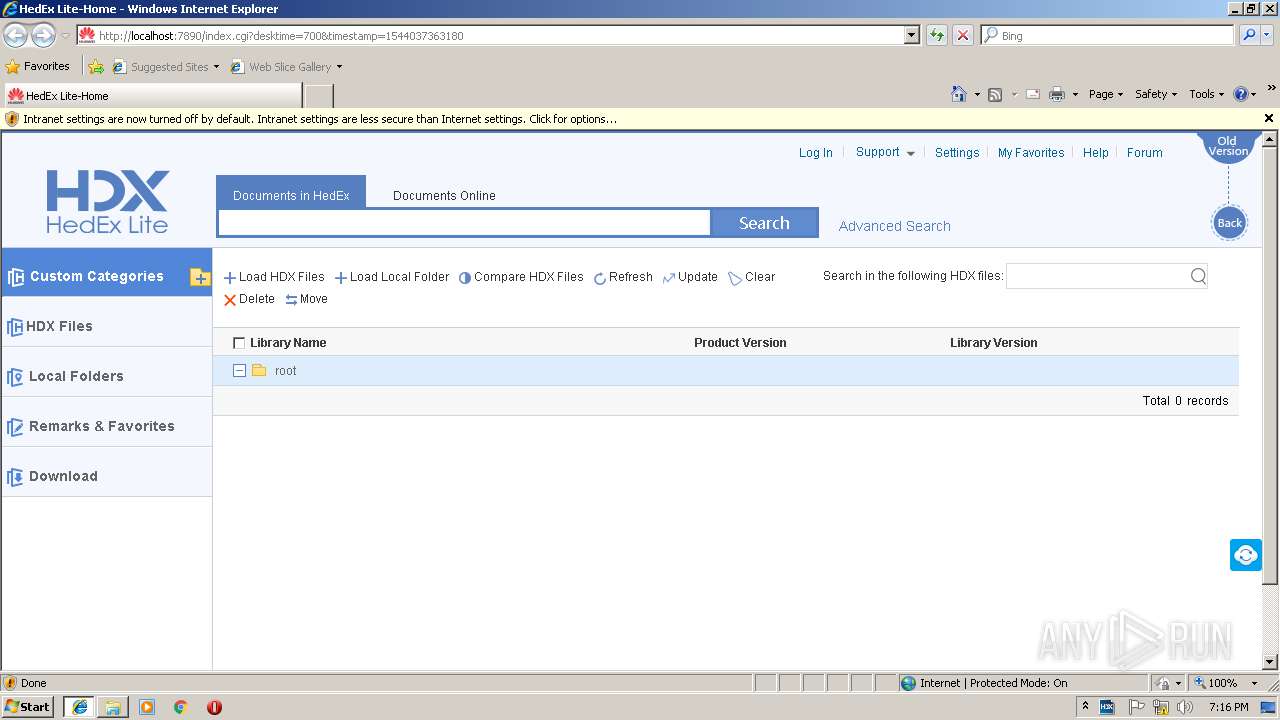Click the Log In link
Image resolution: width=1280 pixels, height=720 pixels.
pyautogui.click(x=815, y=153)
